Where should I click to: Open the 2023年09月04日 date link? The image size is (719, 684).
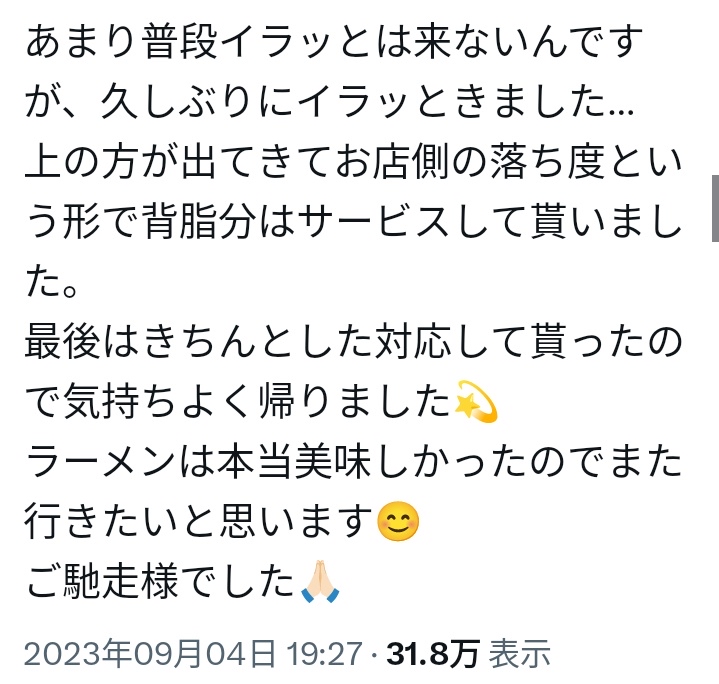(x=151, y=653)
